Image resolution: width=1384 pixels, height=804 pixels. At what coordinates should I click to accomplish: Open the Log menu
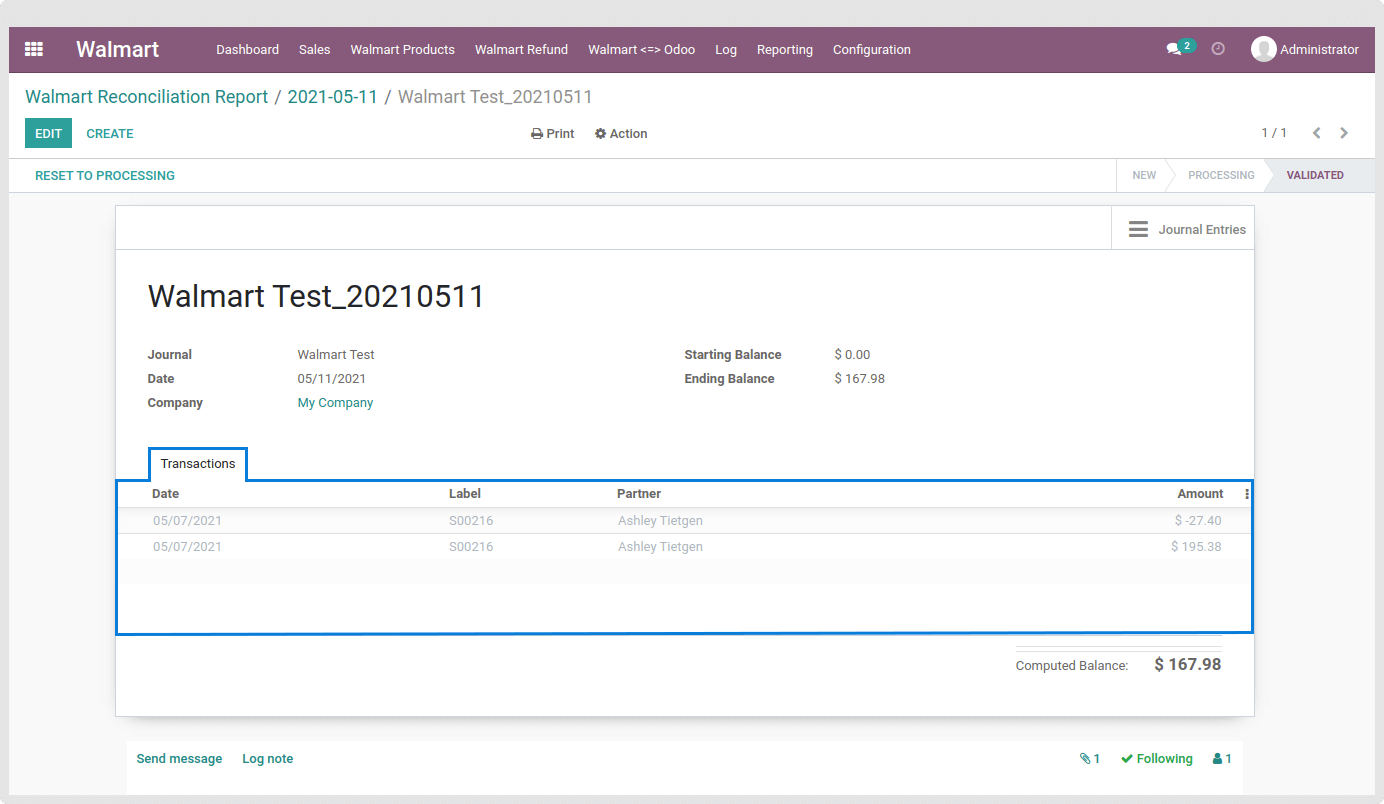click(726, 49)
